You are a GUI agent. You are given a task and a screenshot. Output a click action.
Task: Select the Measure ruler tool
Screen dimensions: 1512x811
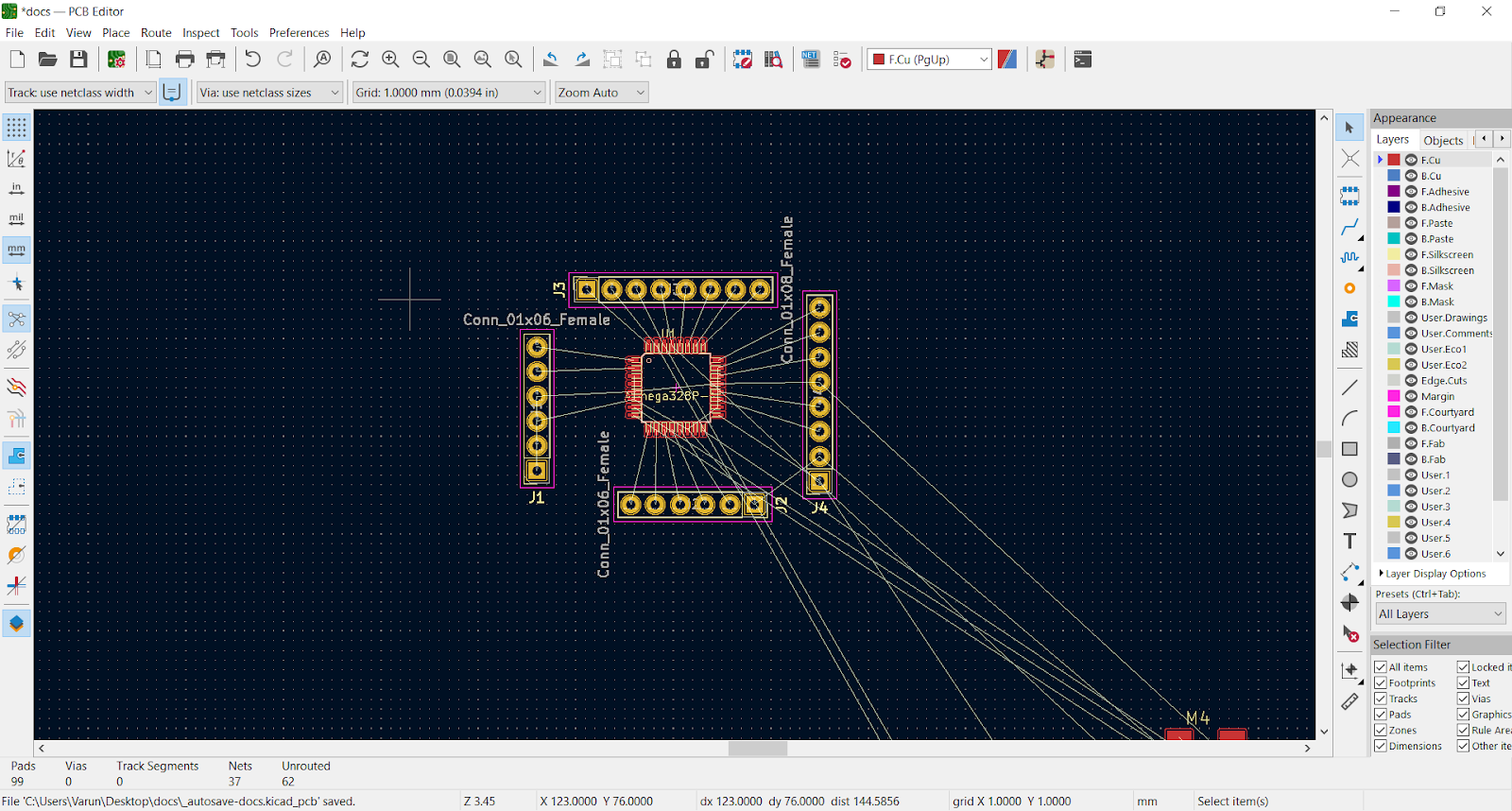click(x=1349, y=701)
